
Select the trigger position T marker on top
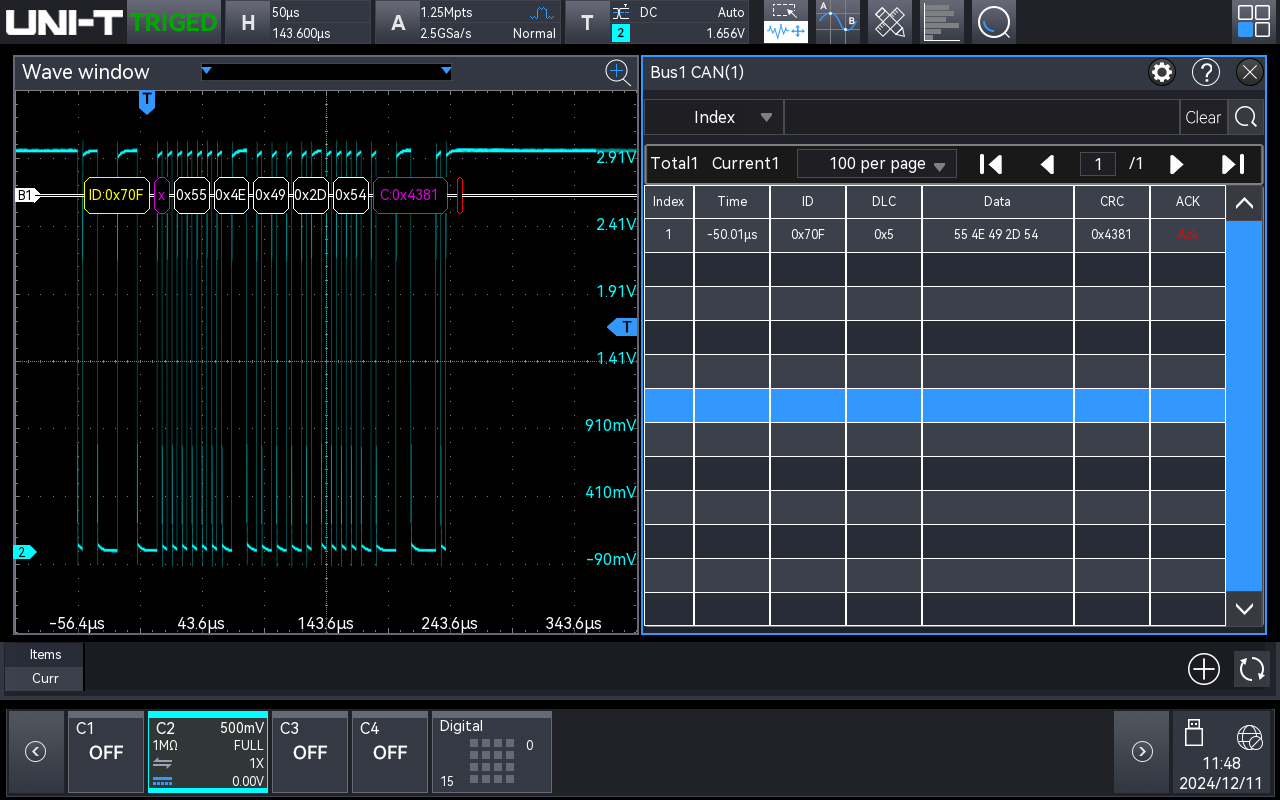[147, 101]
